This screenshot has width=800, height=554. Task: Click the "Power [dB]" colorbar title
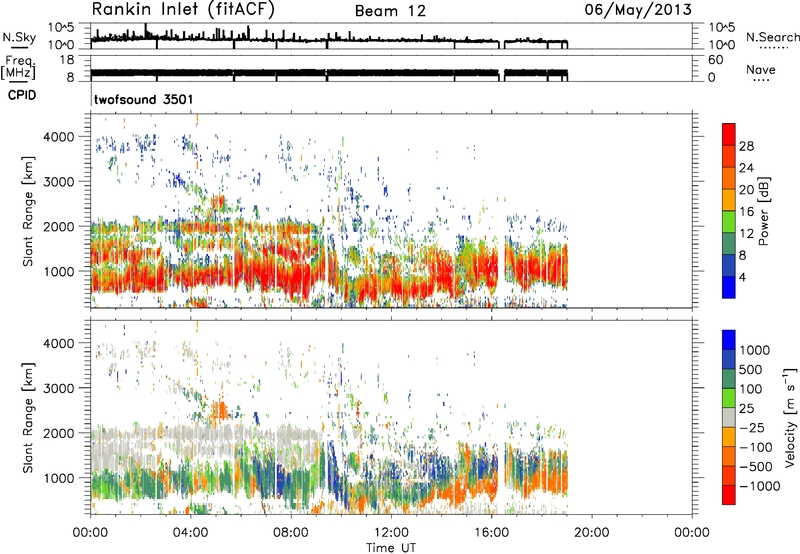coord(764,211)
